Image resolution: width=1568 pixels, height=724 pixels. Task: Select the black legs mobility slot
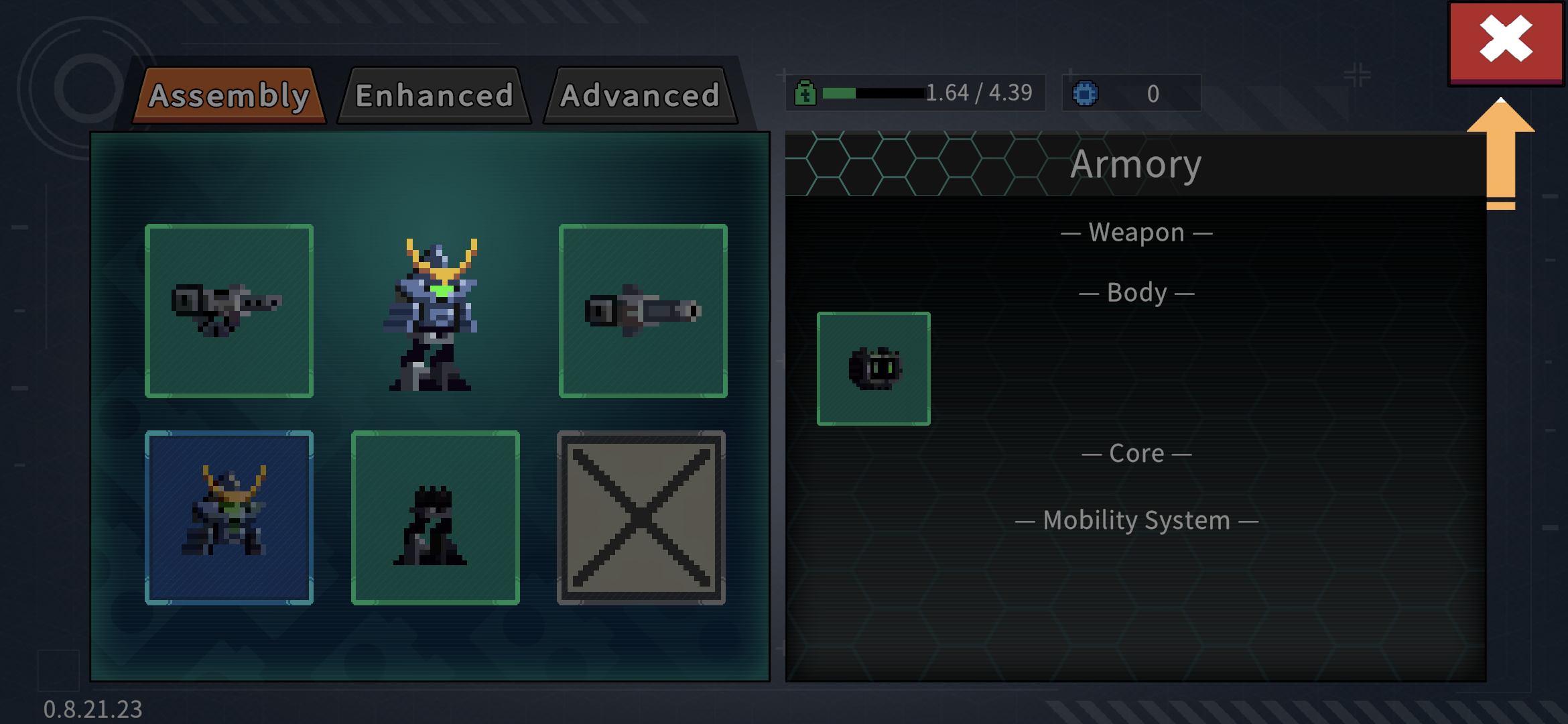pos(436,518)
